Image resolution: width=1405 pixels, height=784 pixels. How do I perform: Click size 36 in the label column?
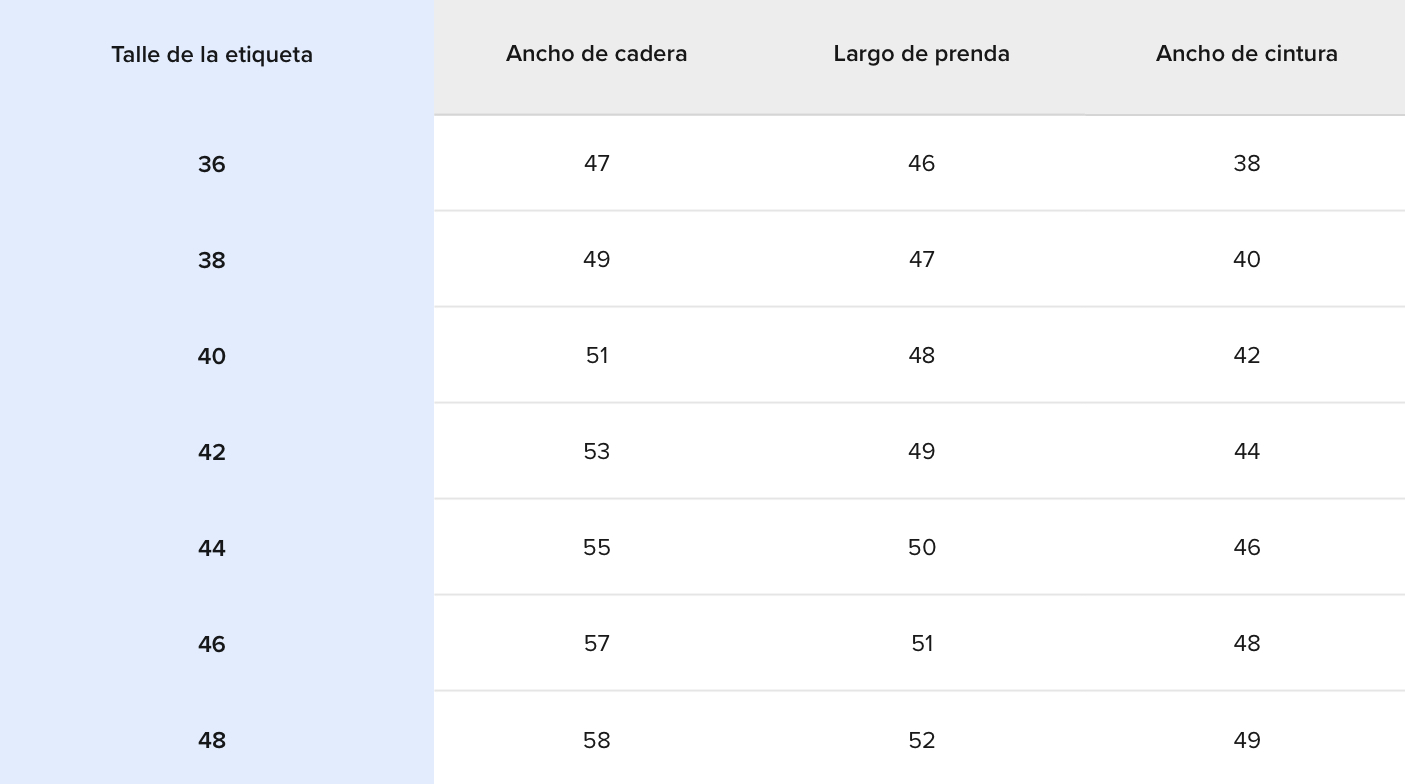(212, 164)
